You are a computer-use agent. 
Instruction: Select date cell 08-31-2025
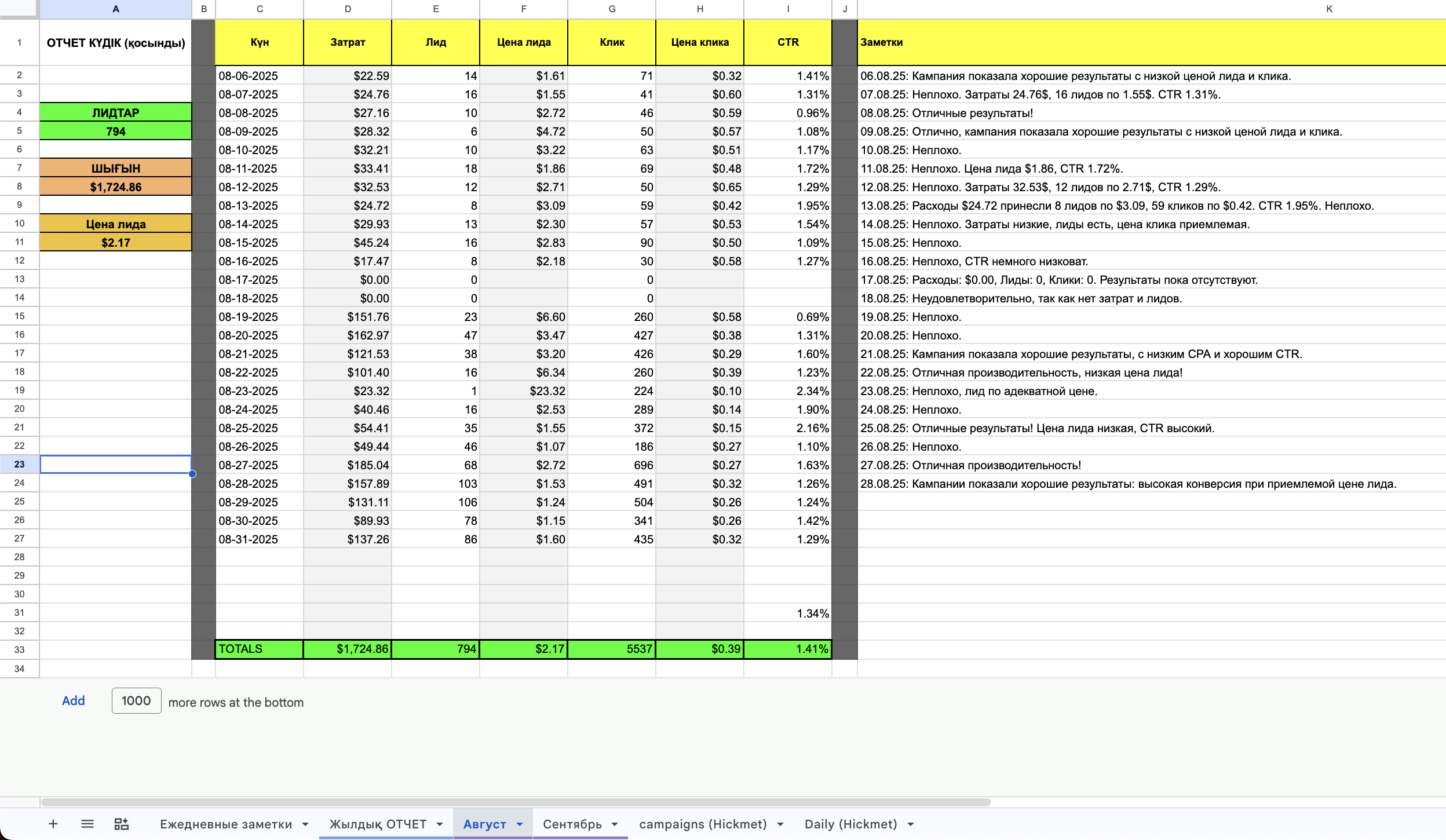260,539
